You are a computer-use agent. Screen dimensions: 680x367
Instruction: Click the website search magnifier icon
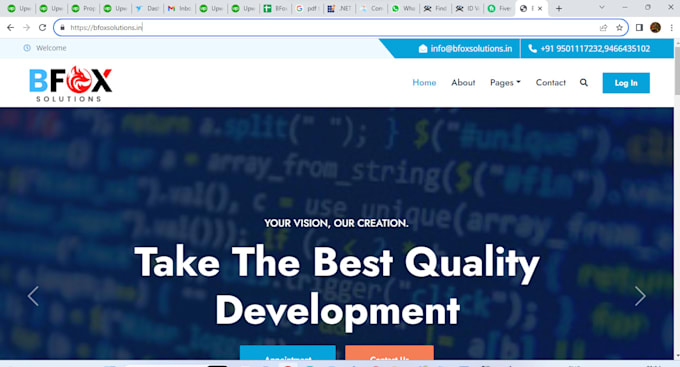coord(584,82)
